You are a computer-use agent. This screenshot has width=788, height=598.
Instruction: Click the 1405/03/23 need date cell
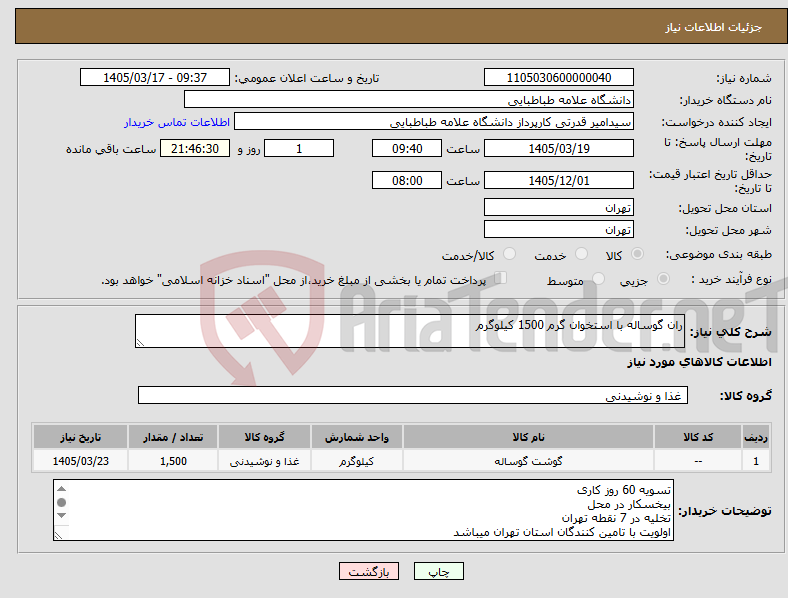tap(80, 461)
